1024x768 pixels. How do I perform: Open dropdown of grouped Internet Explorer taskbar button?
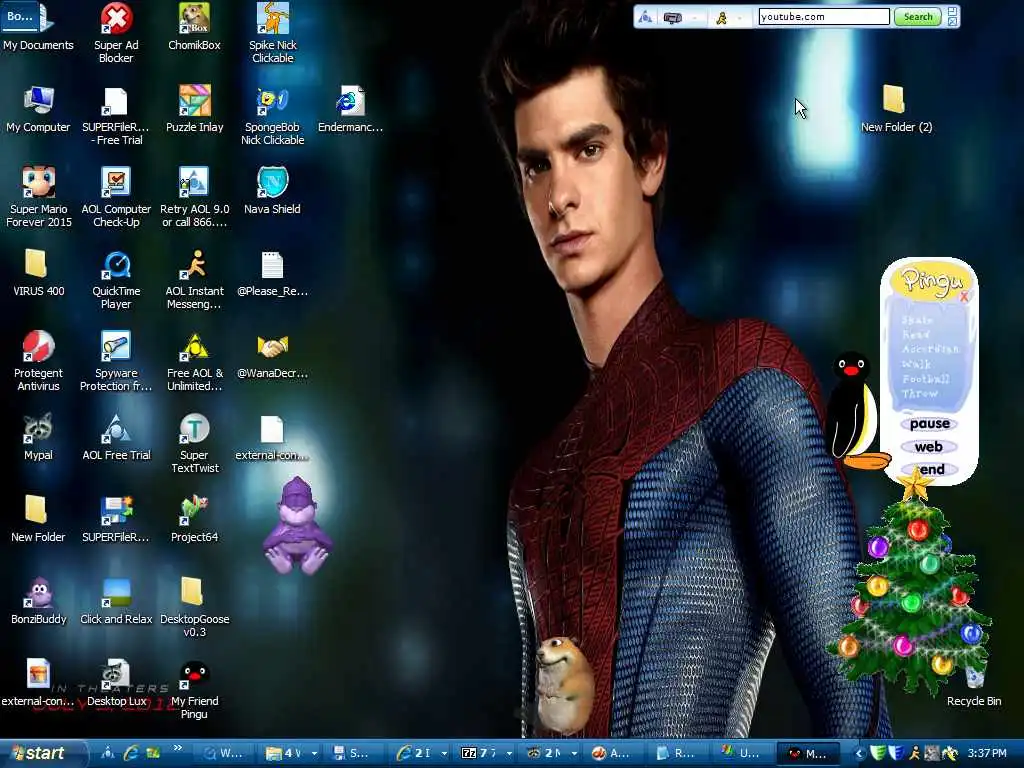(444, 754)
